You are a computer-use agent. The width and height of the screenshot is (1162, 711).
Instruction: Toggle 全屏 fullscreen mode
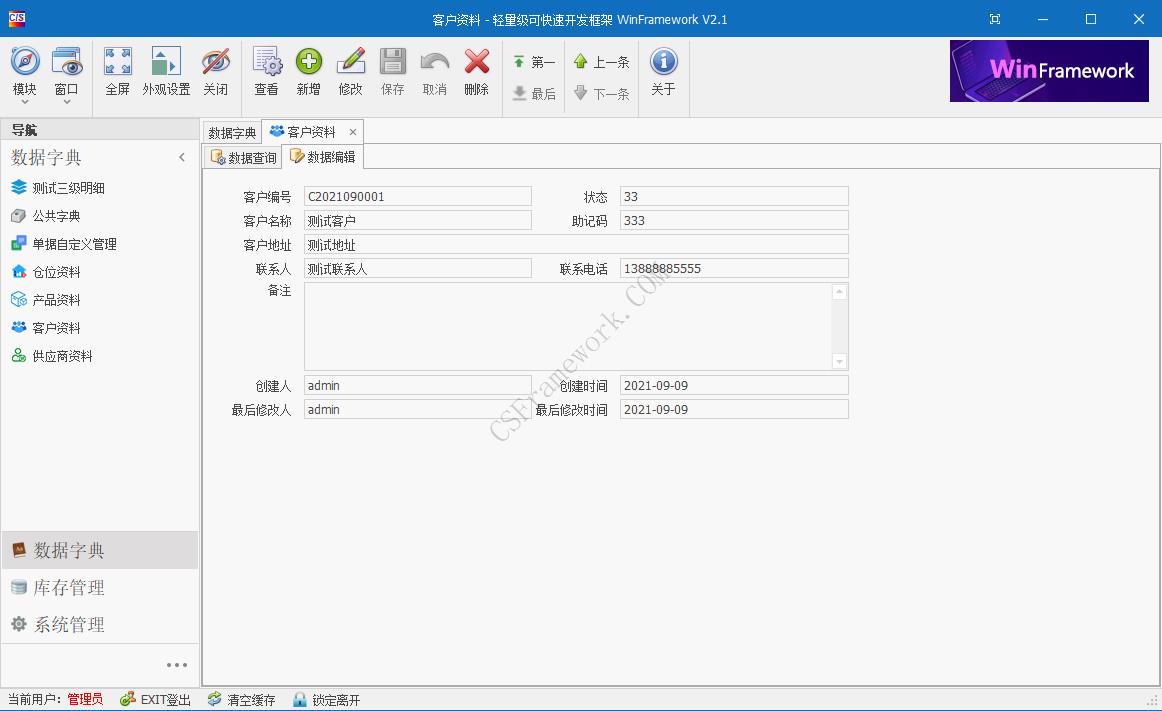point(117,70)
